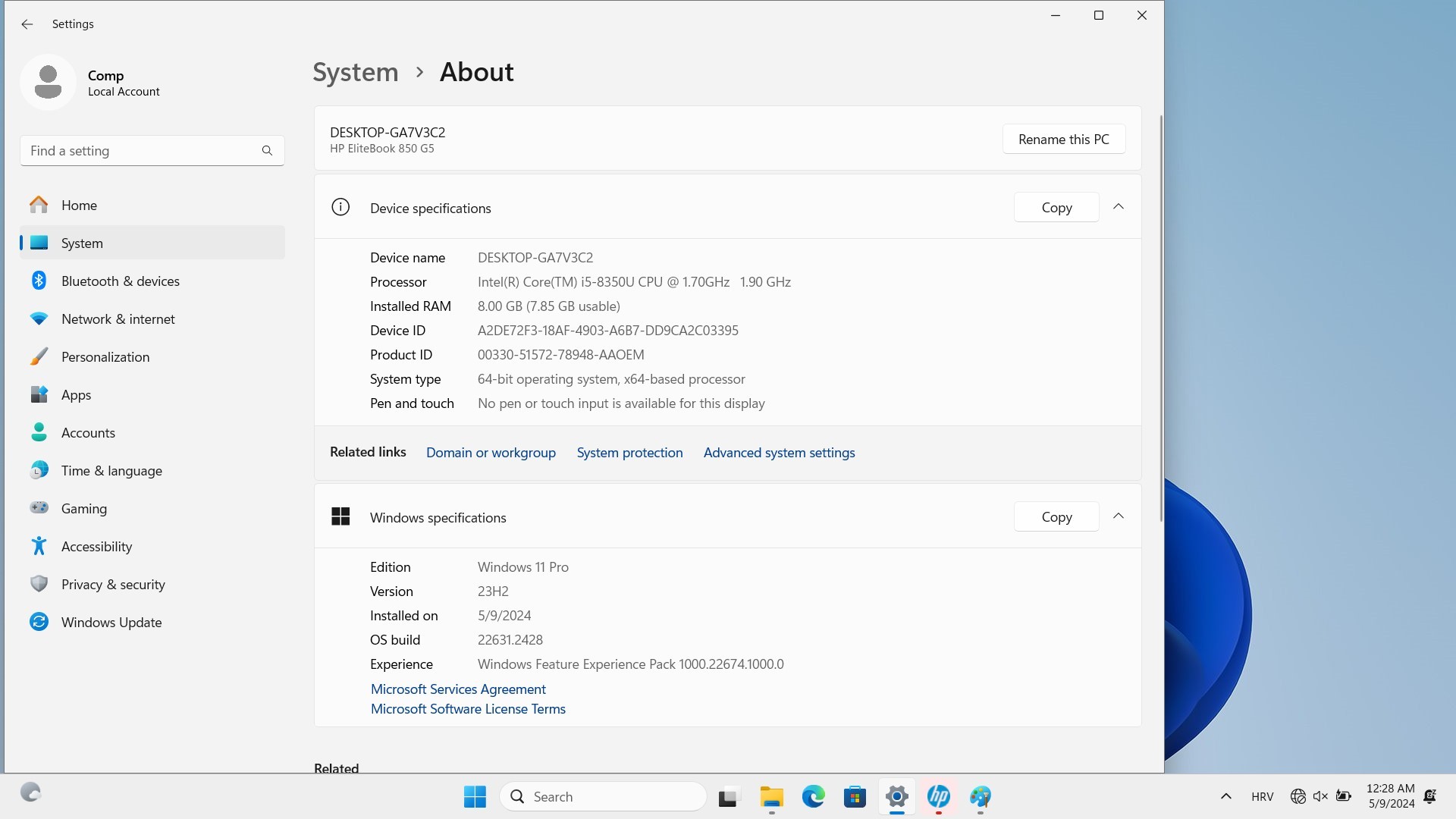Click the search magnifier in Find a setting
The image size is (1456, 819).
pyautogui.click(x=267, y=151)
